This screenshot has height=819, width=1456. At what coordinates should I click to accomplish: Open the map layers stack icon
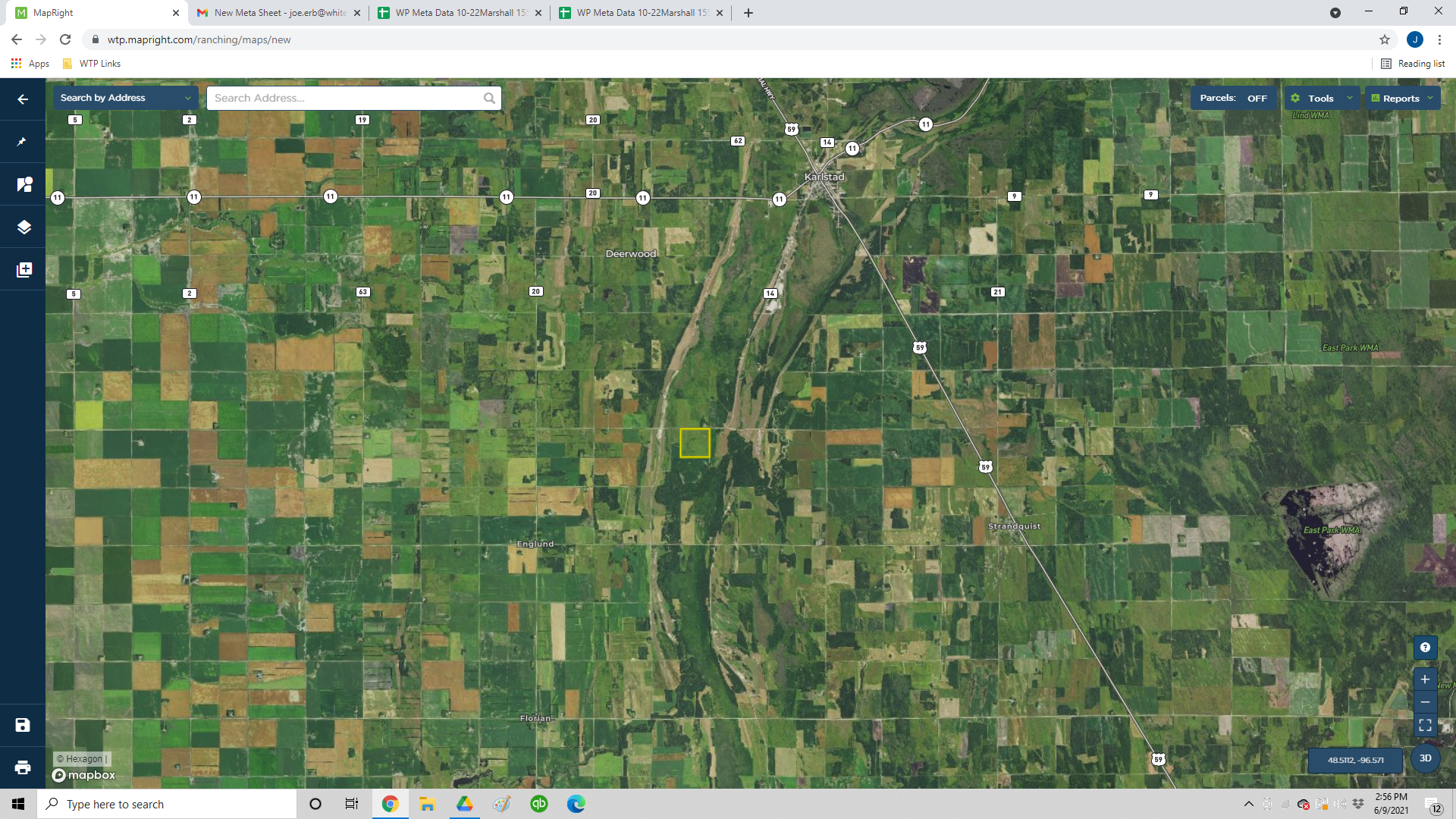(23, 227)
